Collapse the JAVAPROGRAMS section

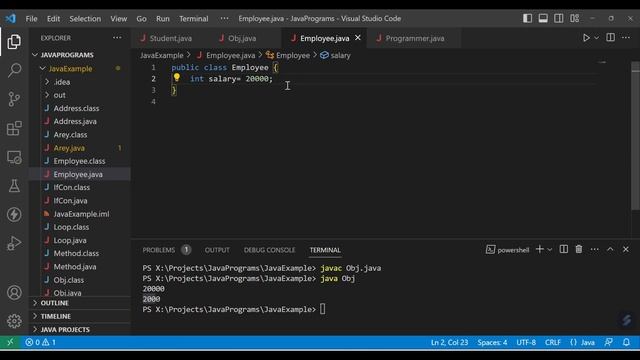click(x=66, y=55)
